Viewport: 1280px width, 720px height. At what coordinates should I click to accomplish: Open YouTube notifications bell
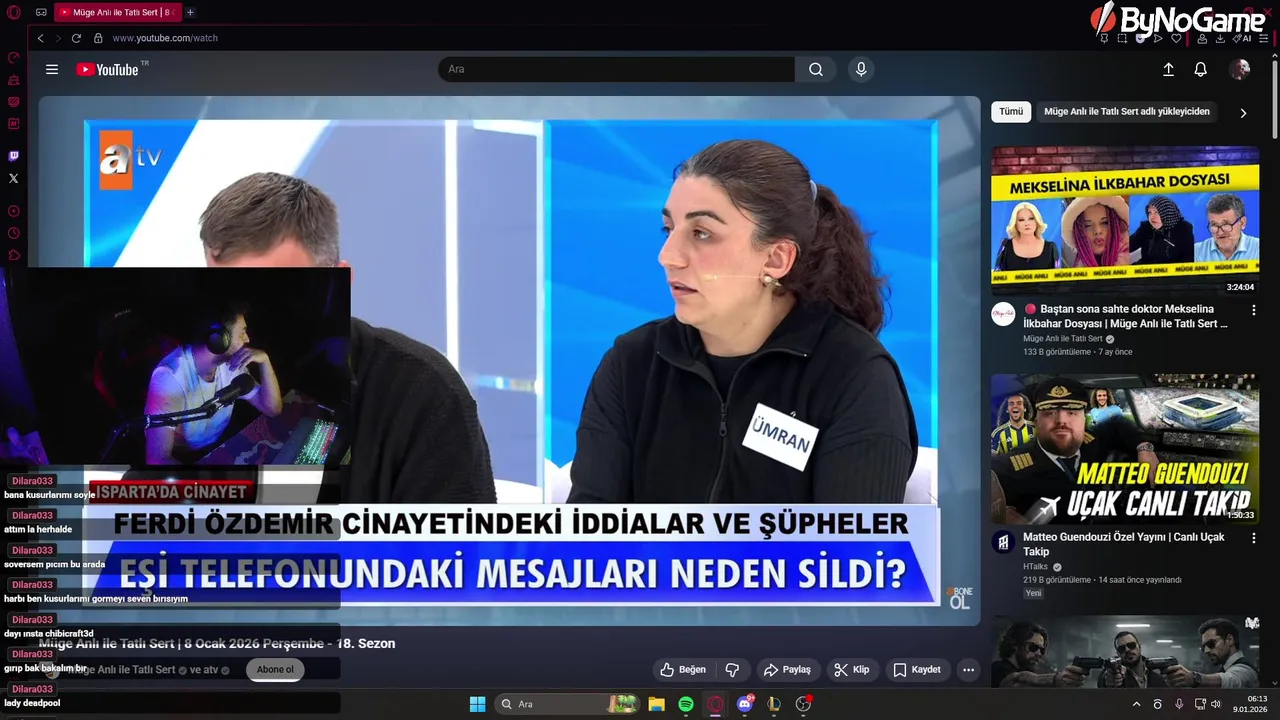pyautogui.click(x=1201, y=69)
